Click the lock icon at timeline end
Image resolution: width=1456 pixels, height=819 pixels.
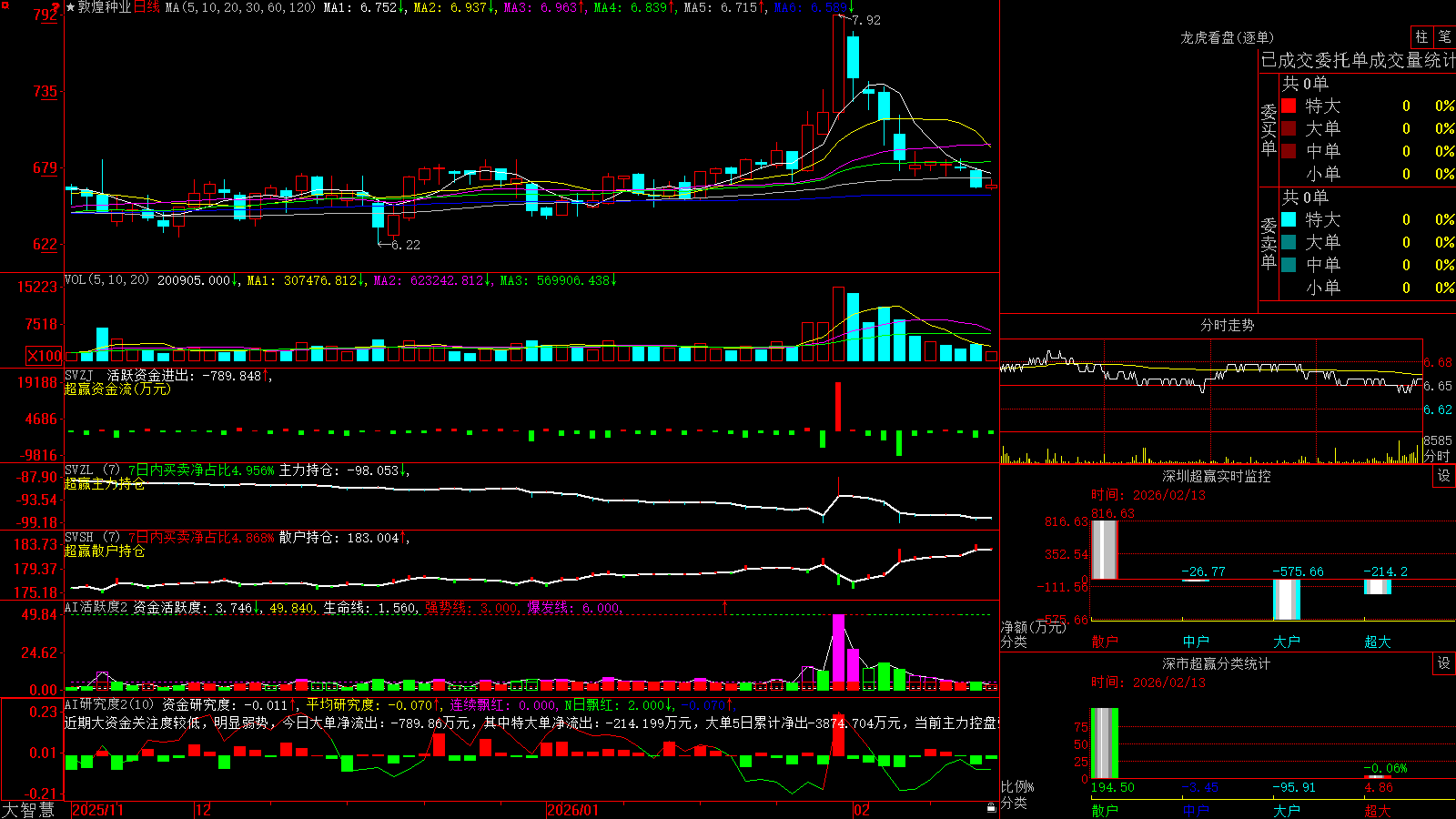pos(992,808)
